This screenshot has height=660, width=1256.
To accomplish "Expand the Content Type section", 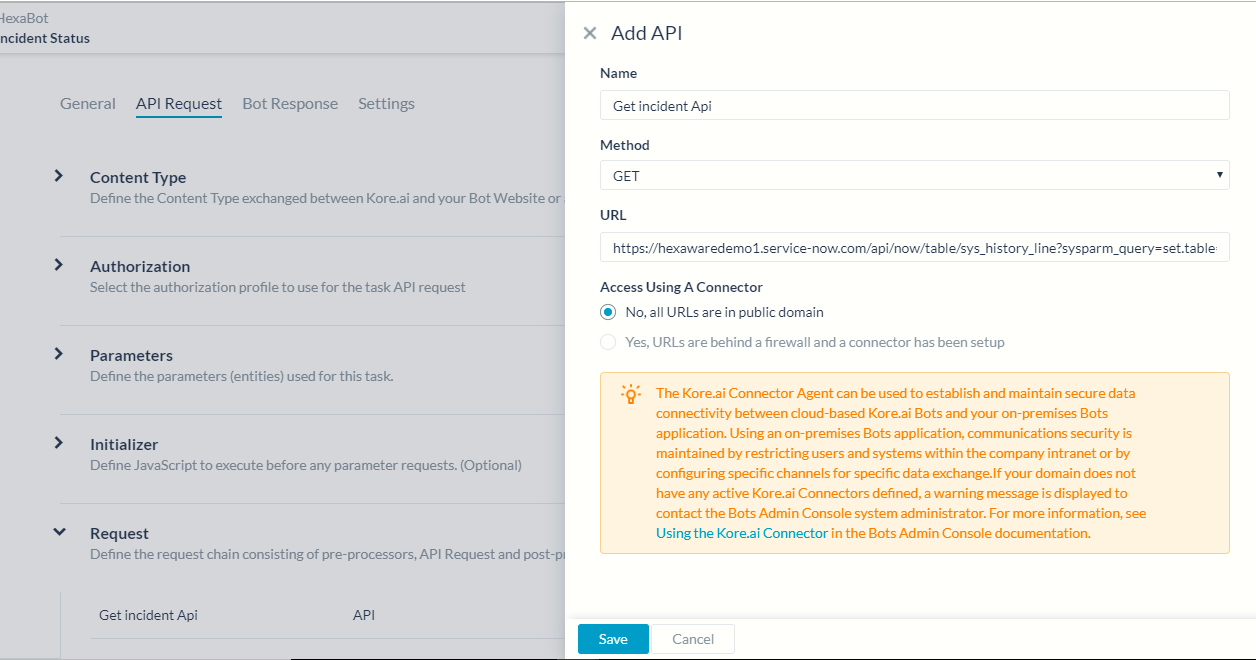I will (x=59, y=176).
